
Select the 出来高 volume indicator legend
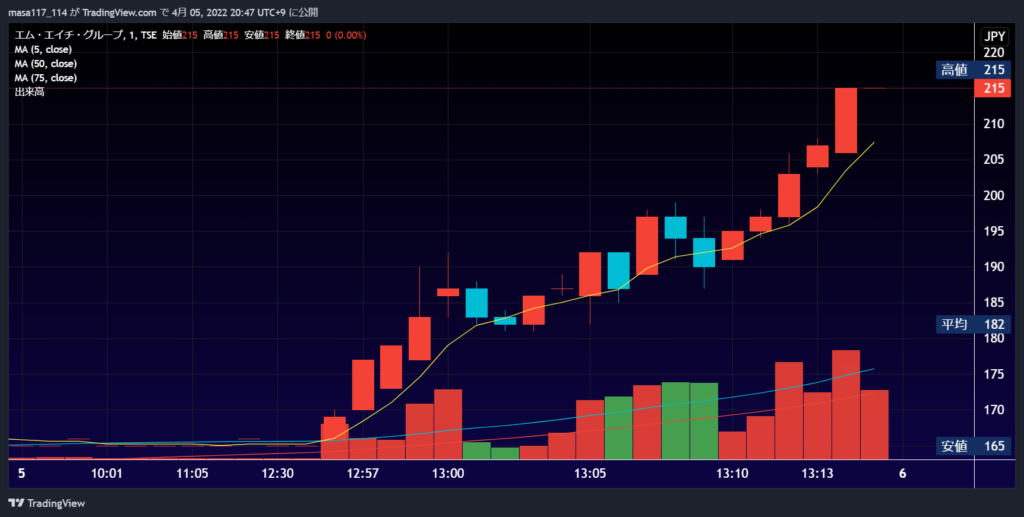click(29, 92)
